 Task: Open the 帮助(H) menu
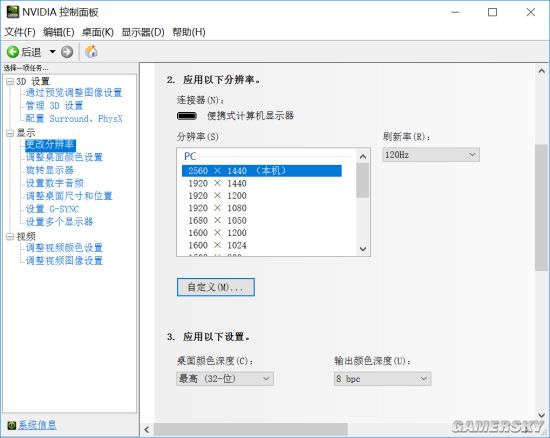point(189,32)
